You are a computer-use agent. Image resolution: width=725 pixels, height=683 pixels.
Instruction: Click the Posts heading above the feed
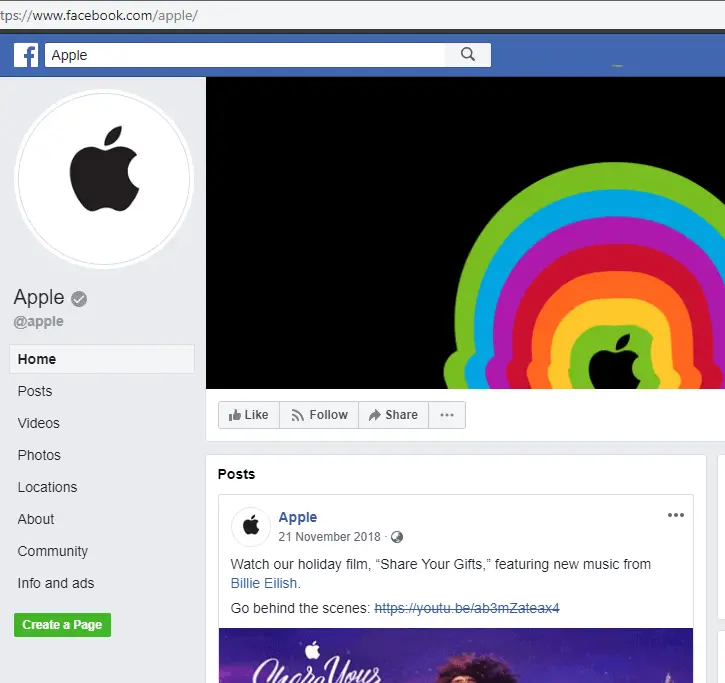coord(236,474)
